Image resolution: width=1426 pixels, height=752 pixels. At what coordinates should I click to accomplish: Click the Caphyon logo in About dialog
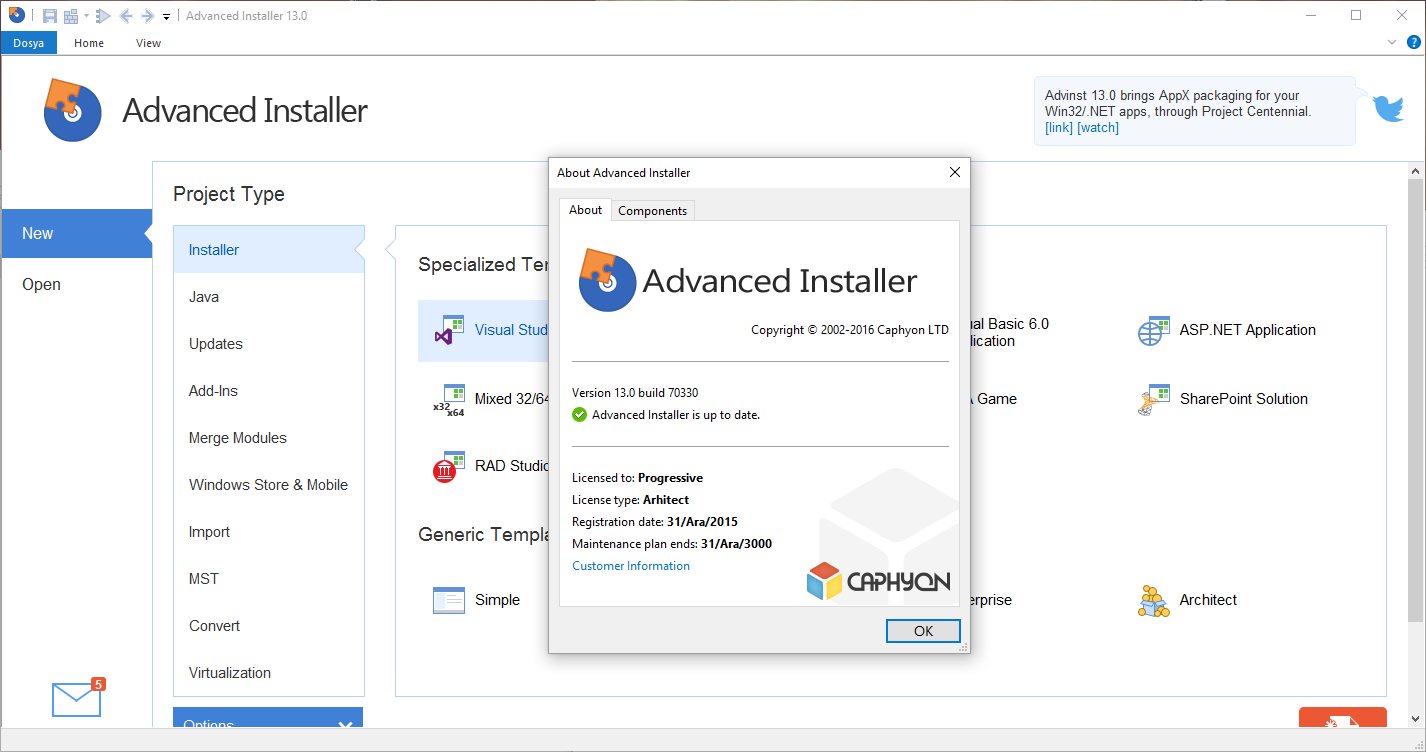[878, 581]
